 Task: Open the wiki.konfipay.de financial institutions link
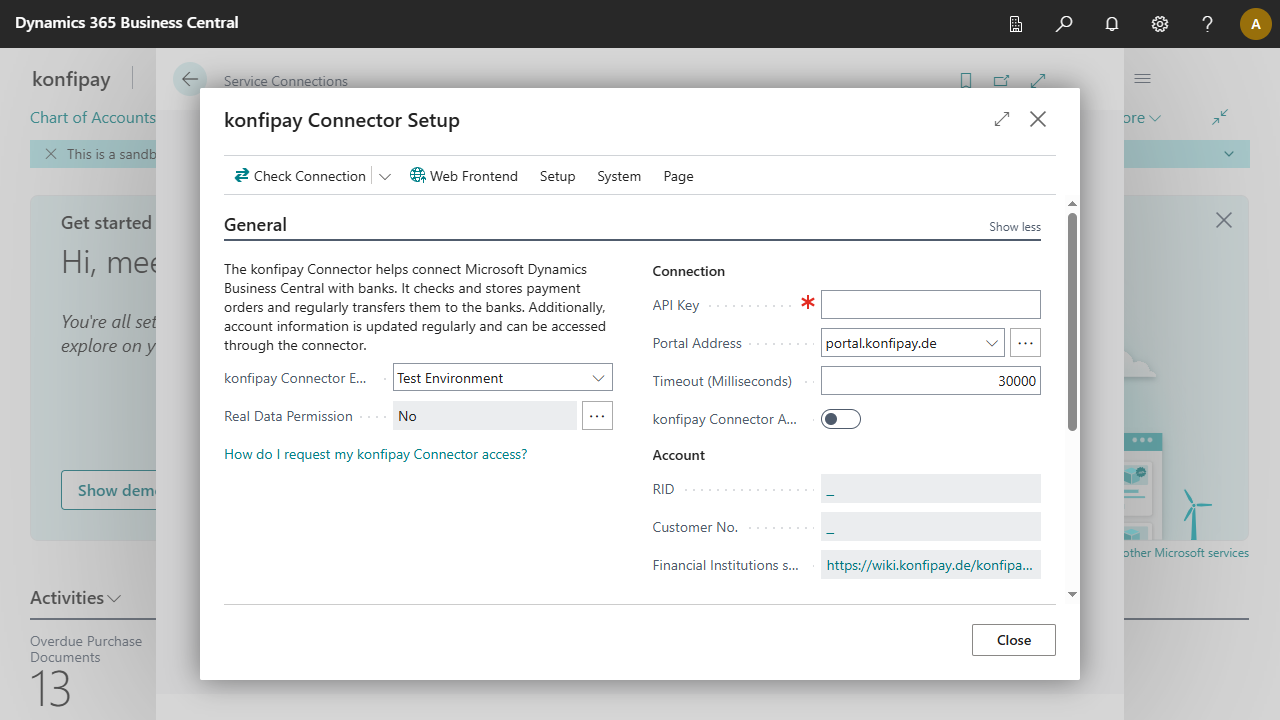point(929,565)
